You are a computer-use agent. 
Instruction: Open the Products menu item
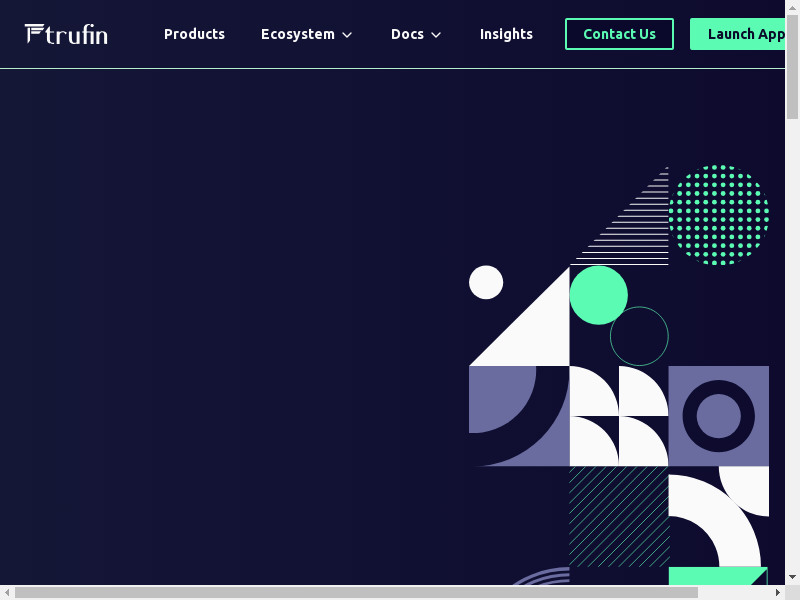(194, 34)
